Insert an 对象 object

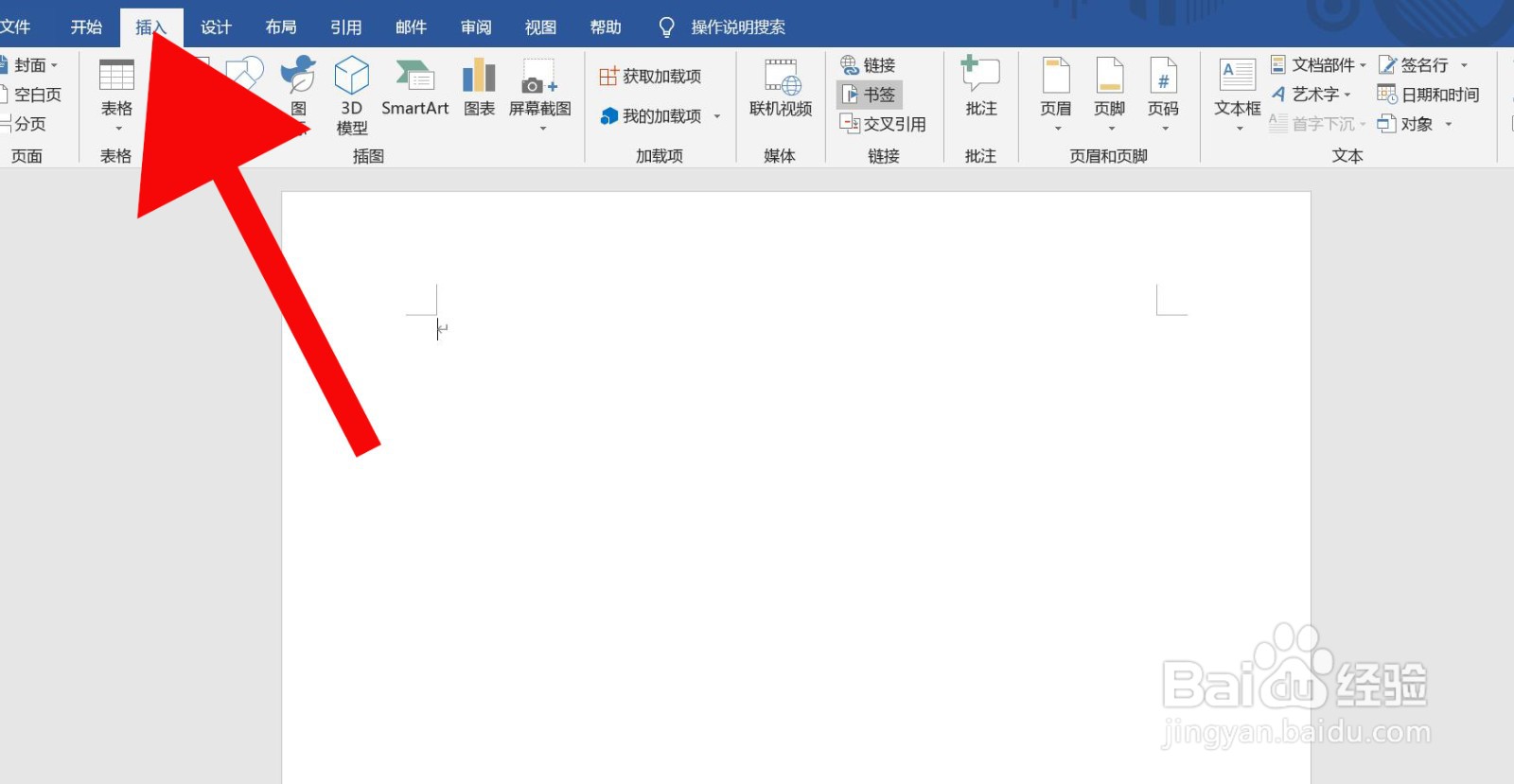[x=1405, y=124]
